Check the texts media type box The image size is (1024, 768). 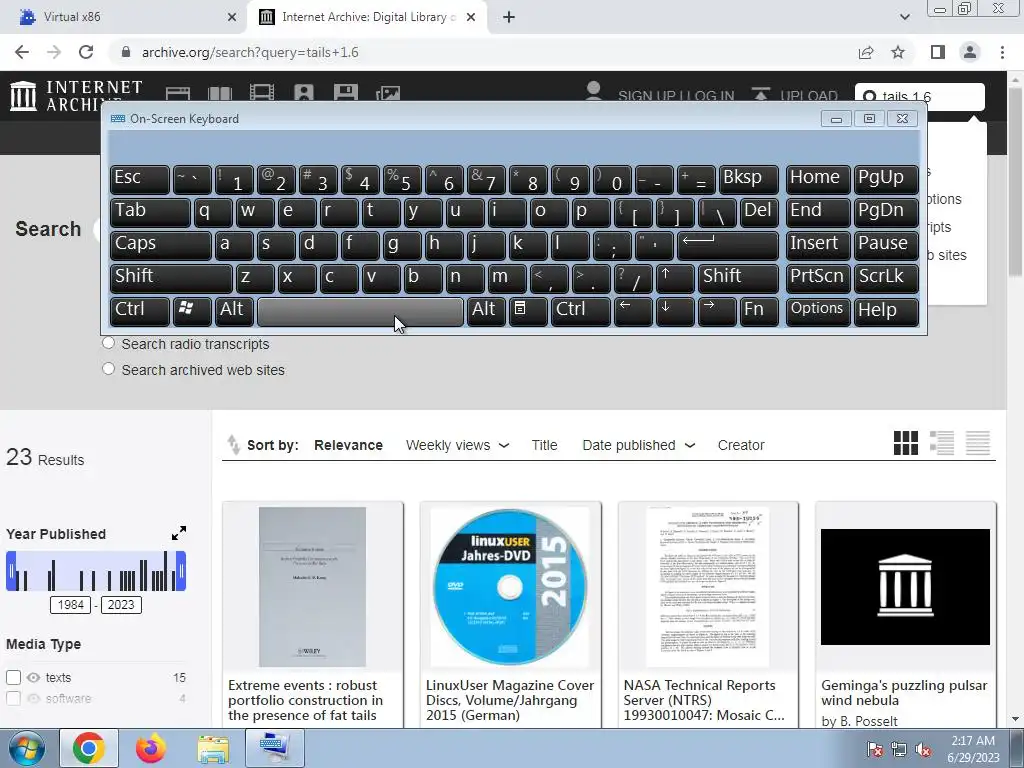13,677
